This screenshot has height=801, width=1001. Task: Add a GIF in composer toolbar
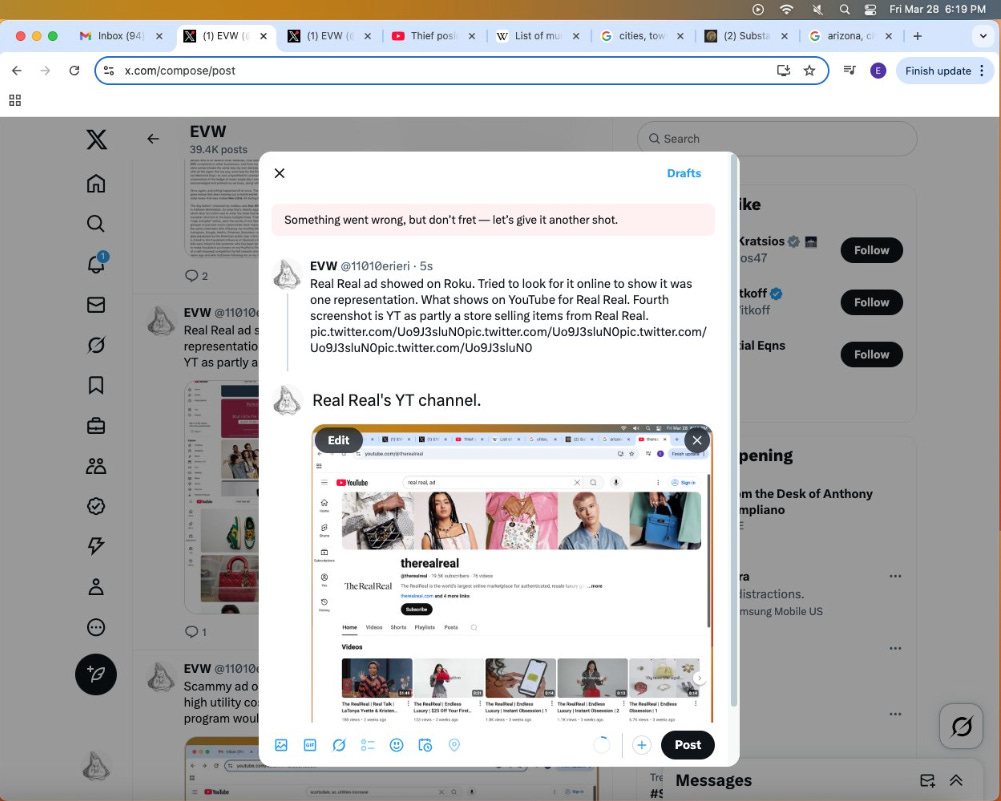point(310,745)
